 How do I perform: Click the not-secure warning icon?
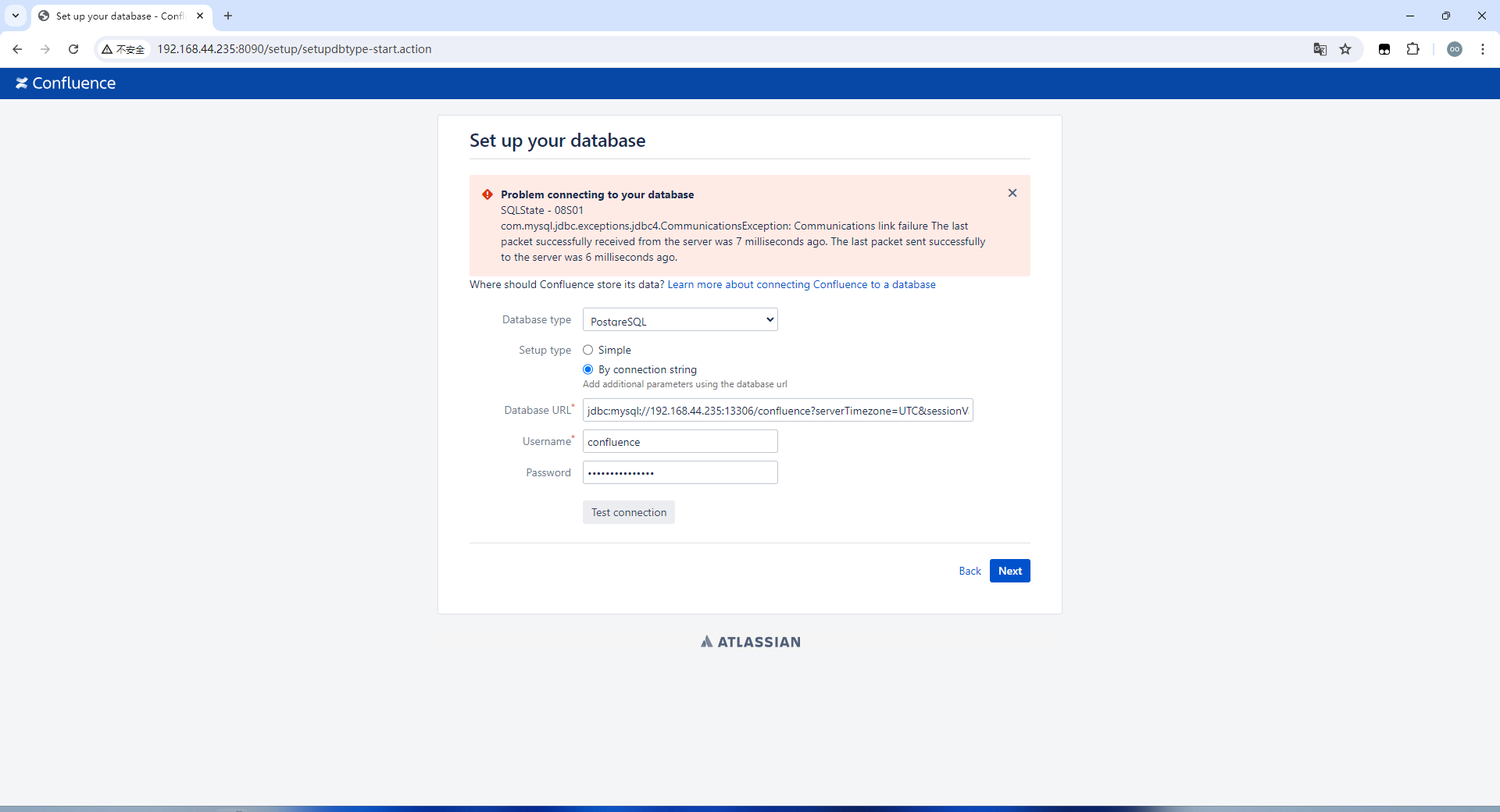[x=123, y=49]
